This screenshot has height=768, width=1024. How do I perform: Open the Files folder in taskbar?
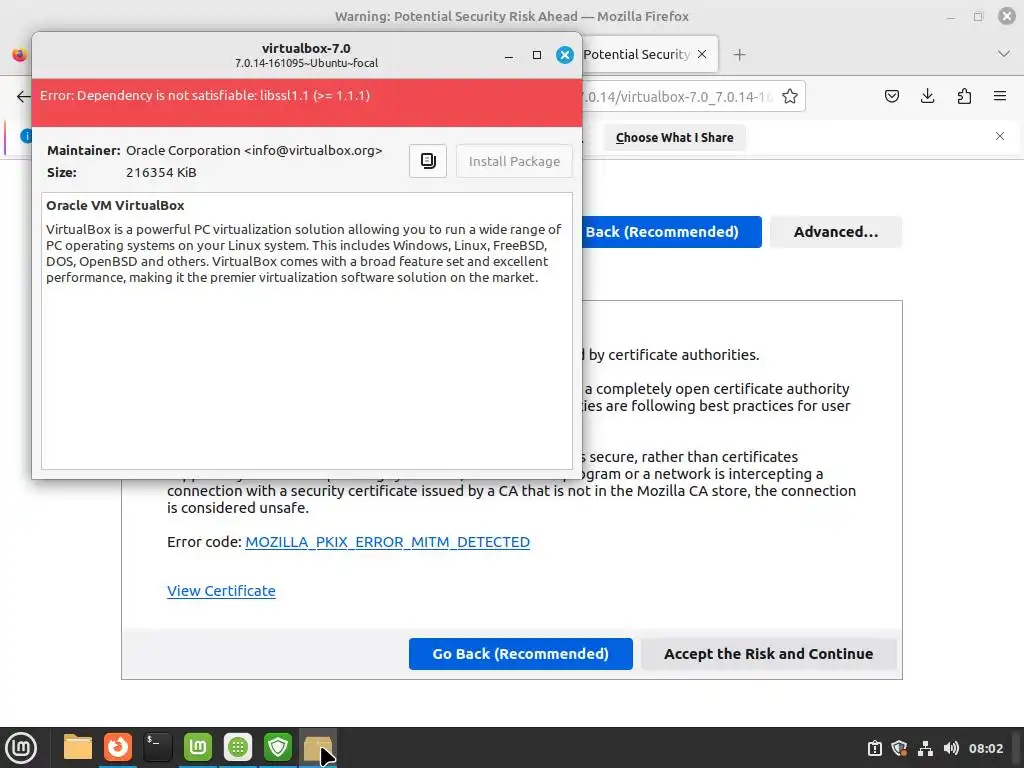(78, 747)
